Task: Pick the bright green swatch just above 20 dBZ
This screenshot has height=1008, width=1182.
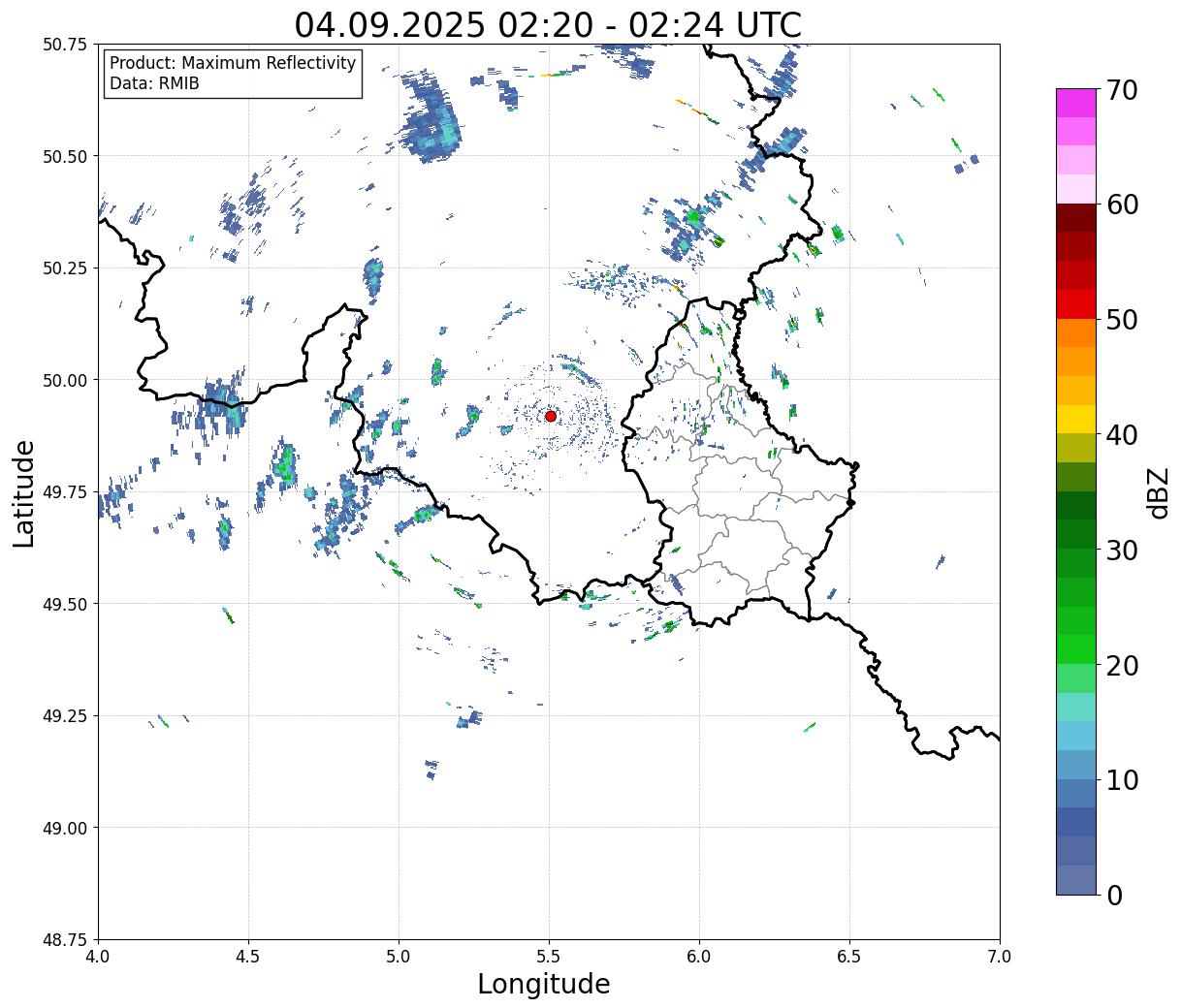Action: click(1076, 648)
